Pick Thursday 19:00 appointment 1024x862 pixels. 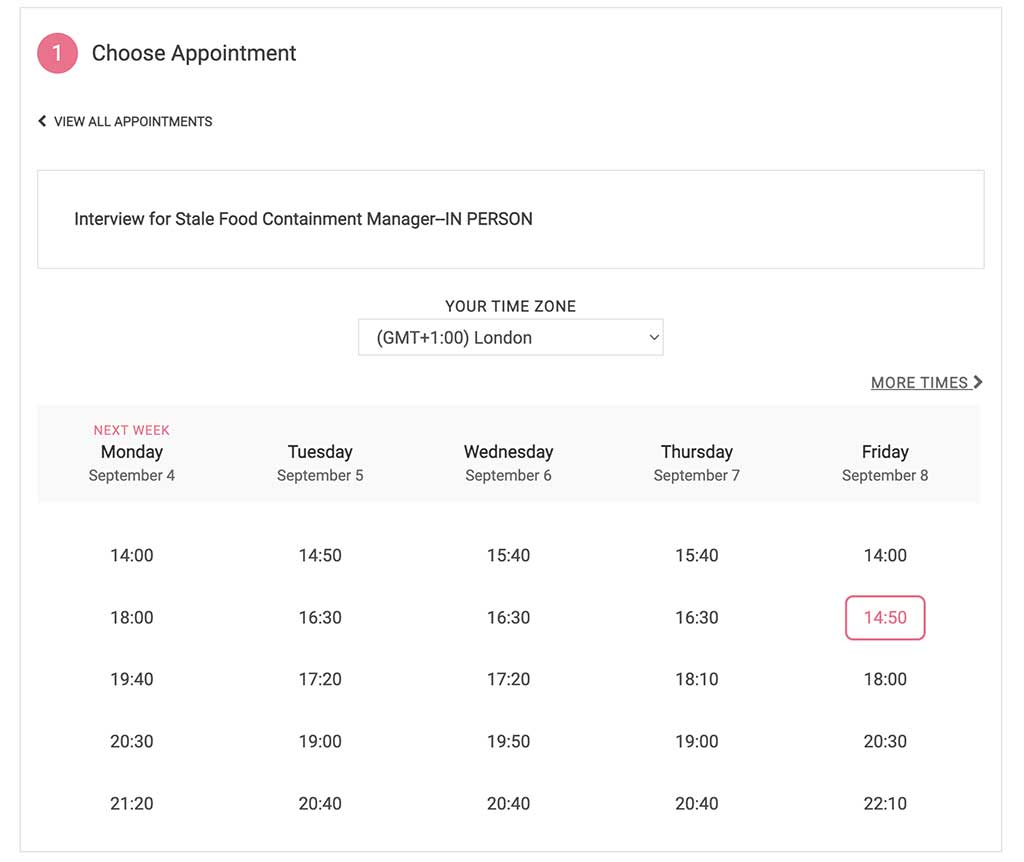click(x=697, y=741)
